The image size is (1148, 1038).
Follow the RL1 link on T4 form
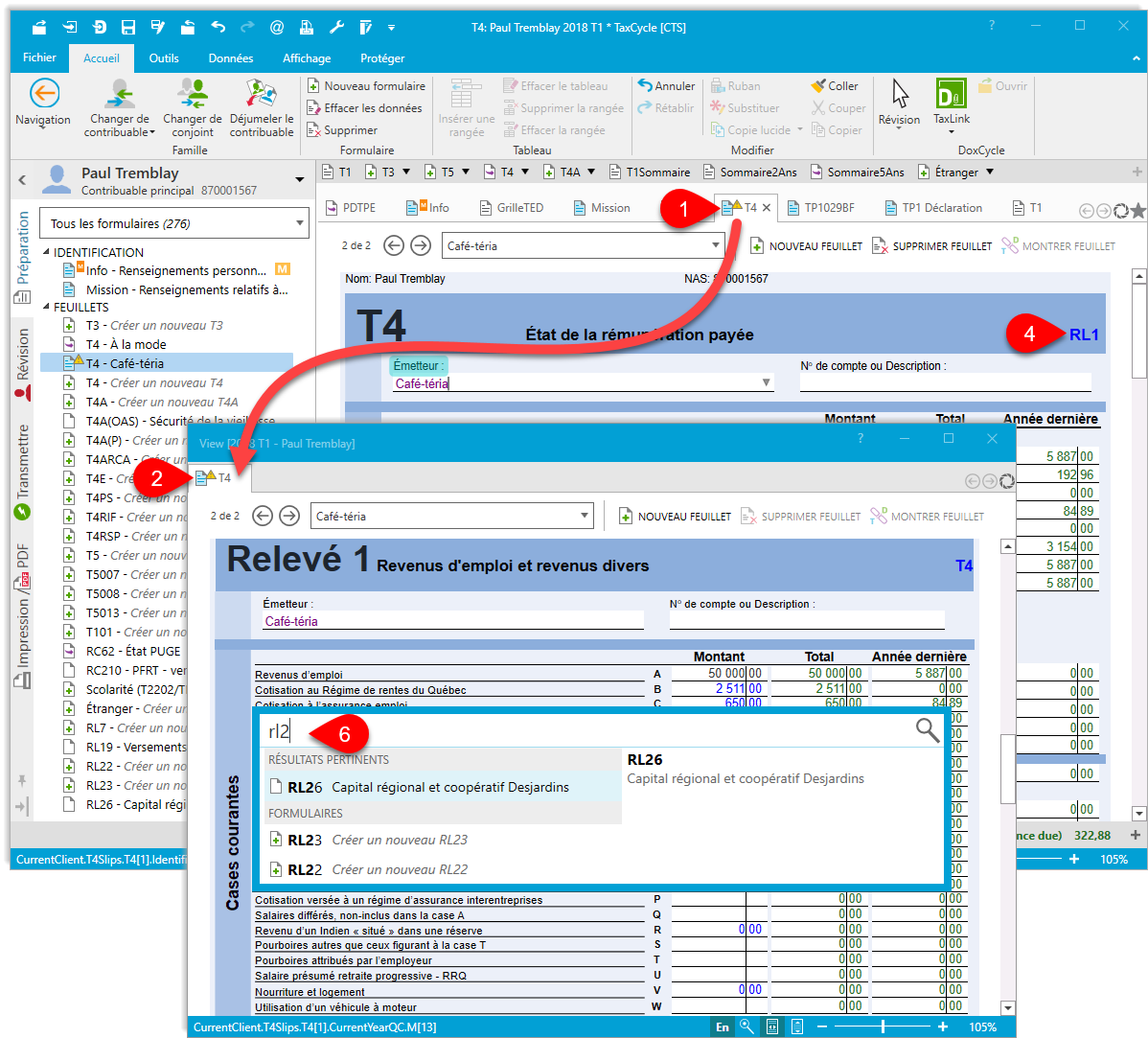point(1084,334)
